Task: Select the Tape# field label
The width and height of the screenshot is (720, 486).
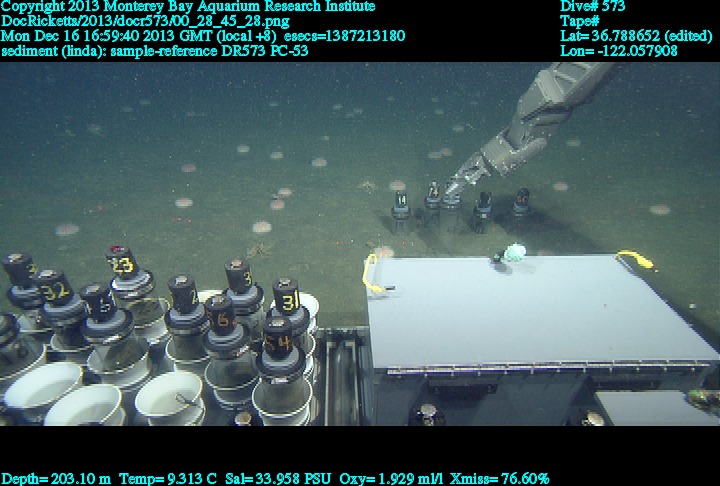Action: pyautogui.click(x=579, y=21)
